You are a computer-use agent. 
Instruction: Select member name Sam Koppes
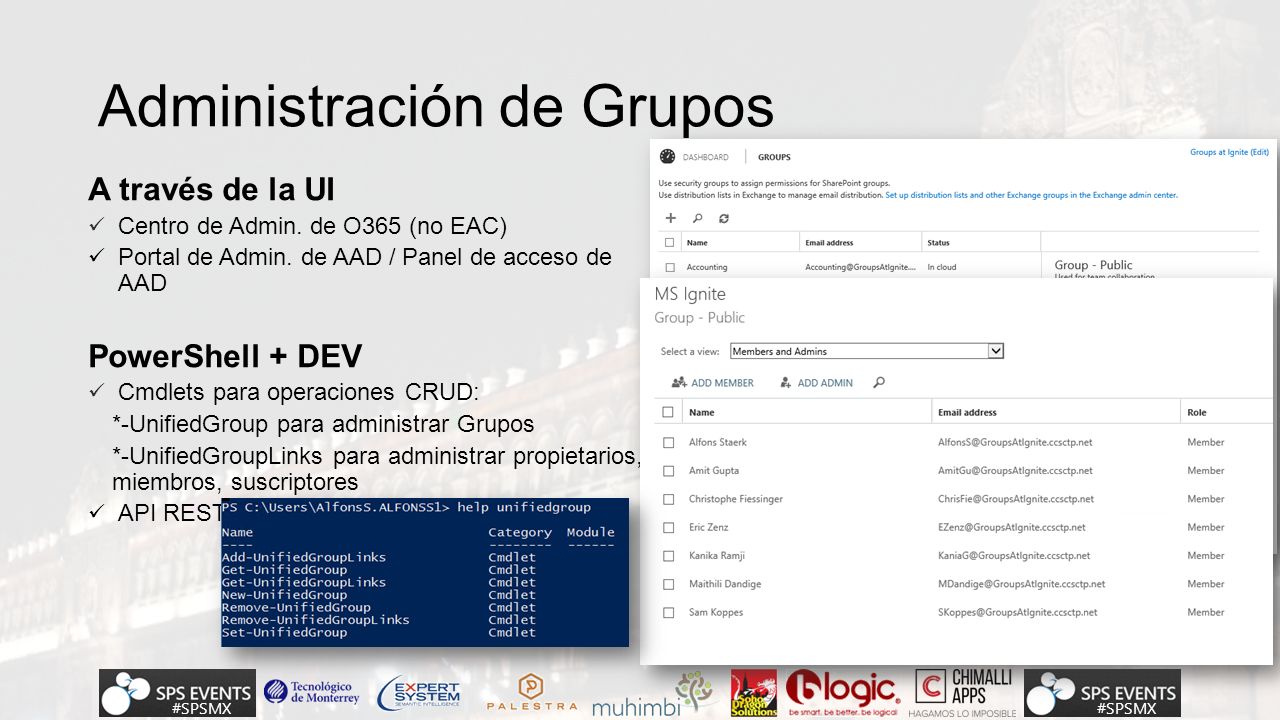(x=716, y=612)
